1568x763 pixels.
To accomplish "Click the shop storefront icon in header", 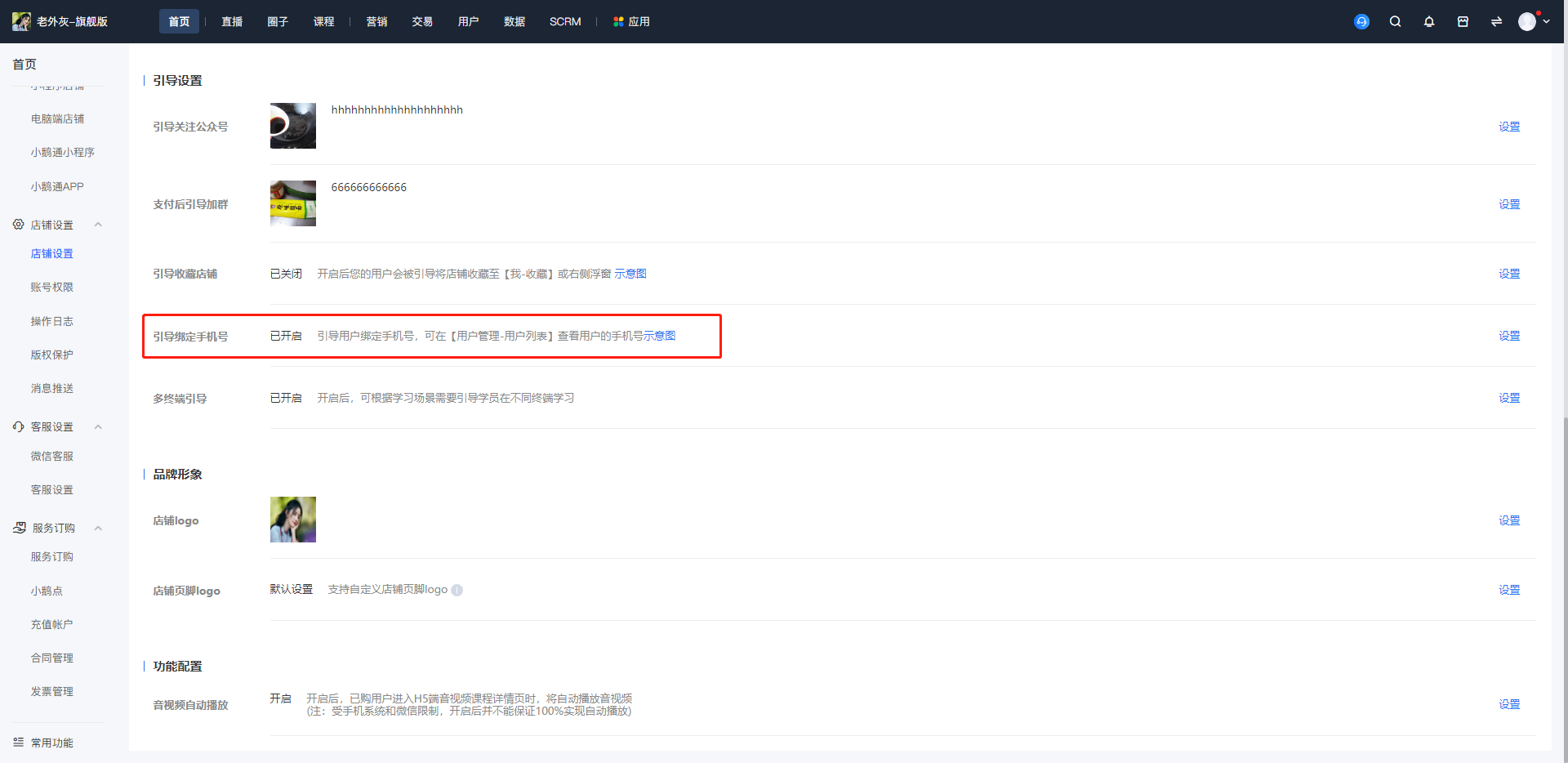I will click(x=1463, y=22).
